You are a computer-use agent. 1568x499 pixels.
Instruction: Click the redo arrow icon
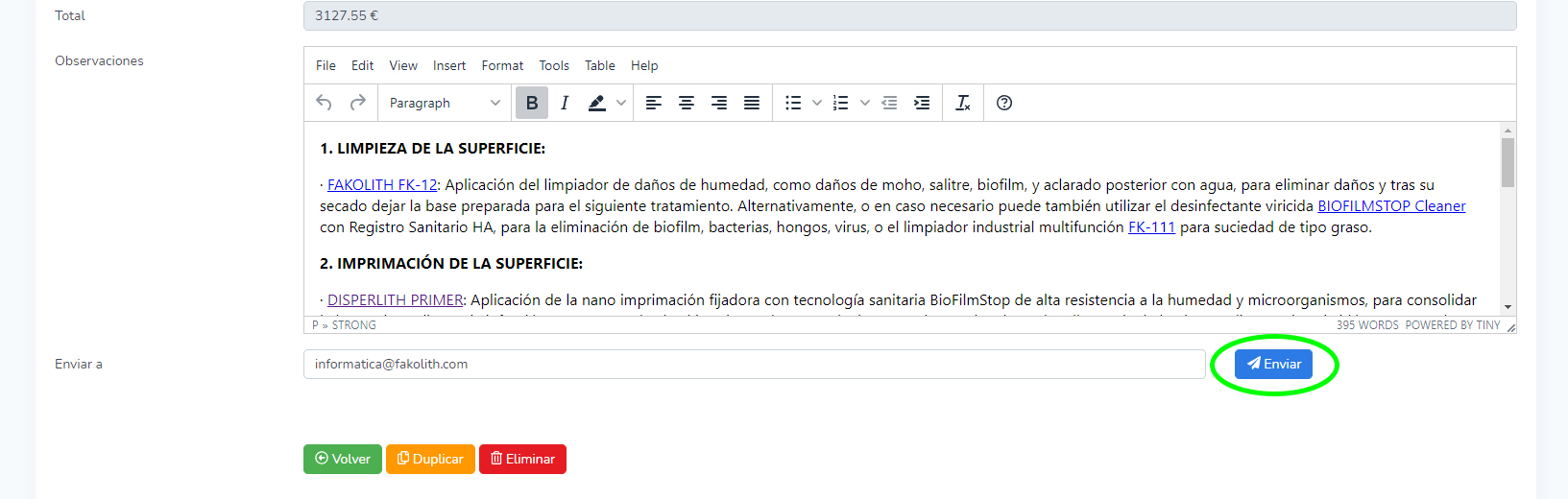357,103
